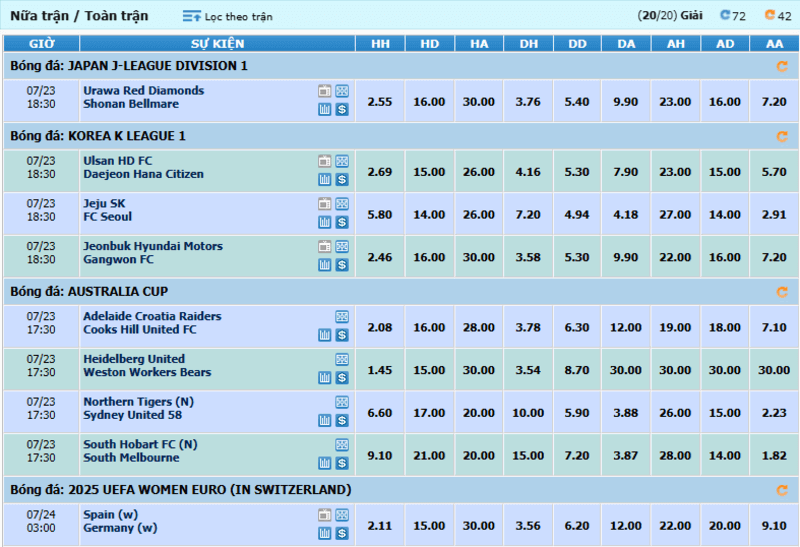Click the AA column header
The image size is (800, 547).
click(x=774, y=44)
